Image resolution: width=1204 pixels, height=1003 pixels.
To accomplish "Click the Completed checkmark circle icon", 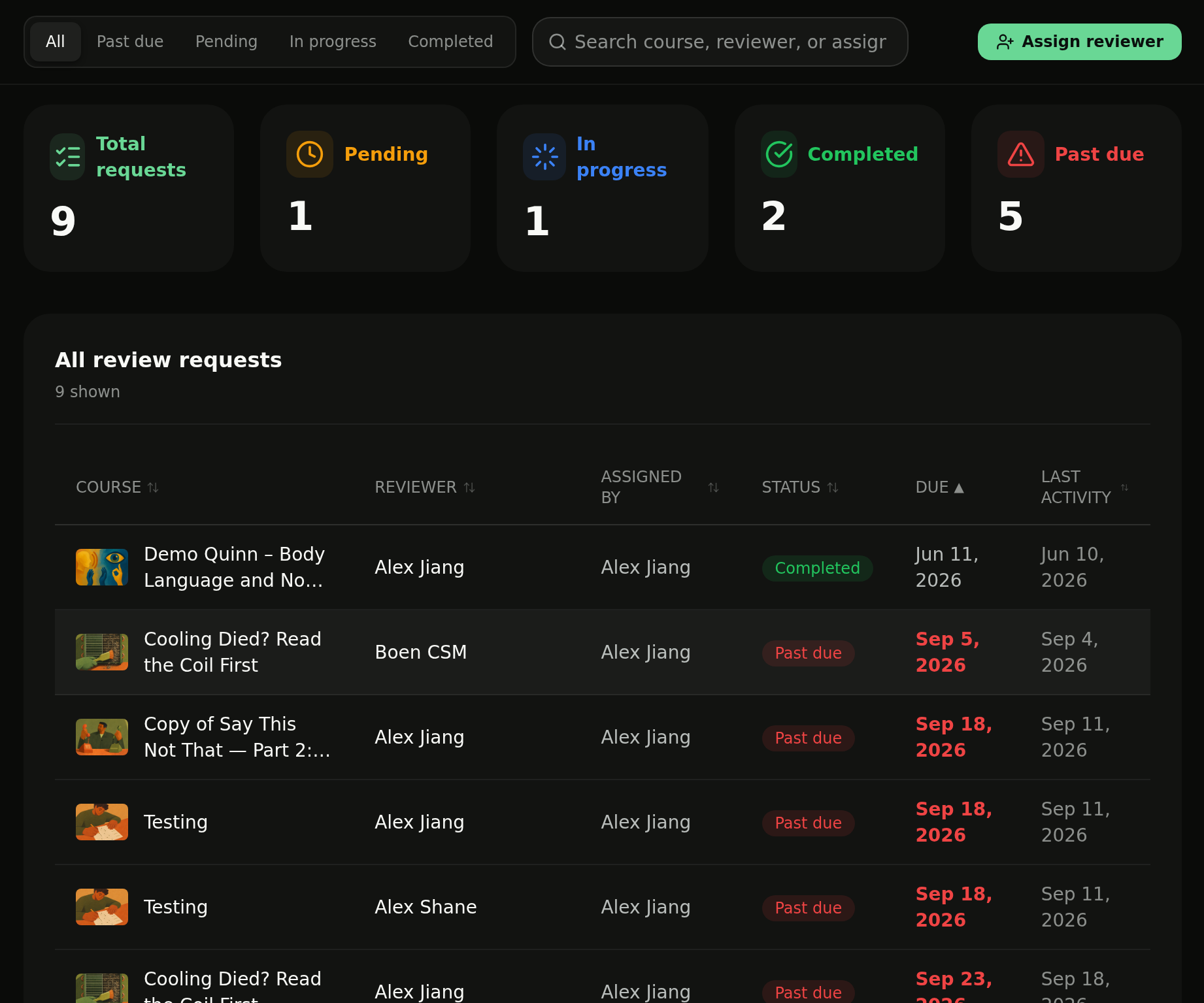I will point(779,154).
